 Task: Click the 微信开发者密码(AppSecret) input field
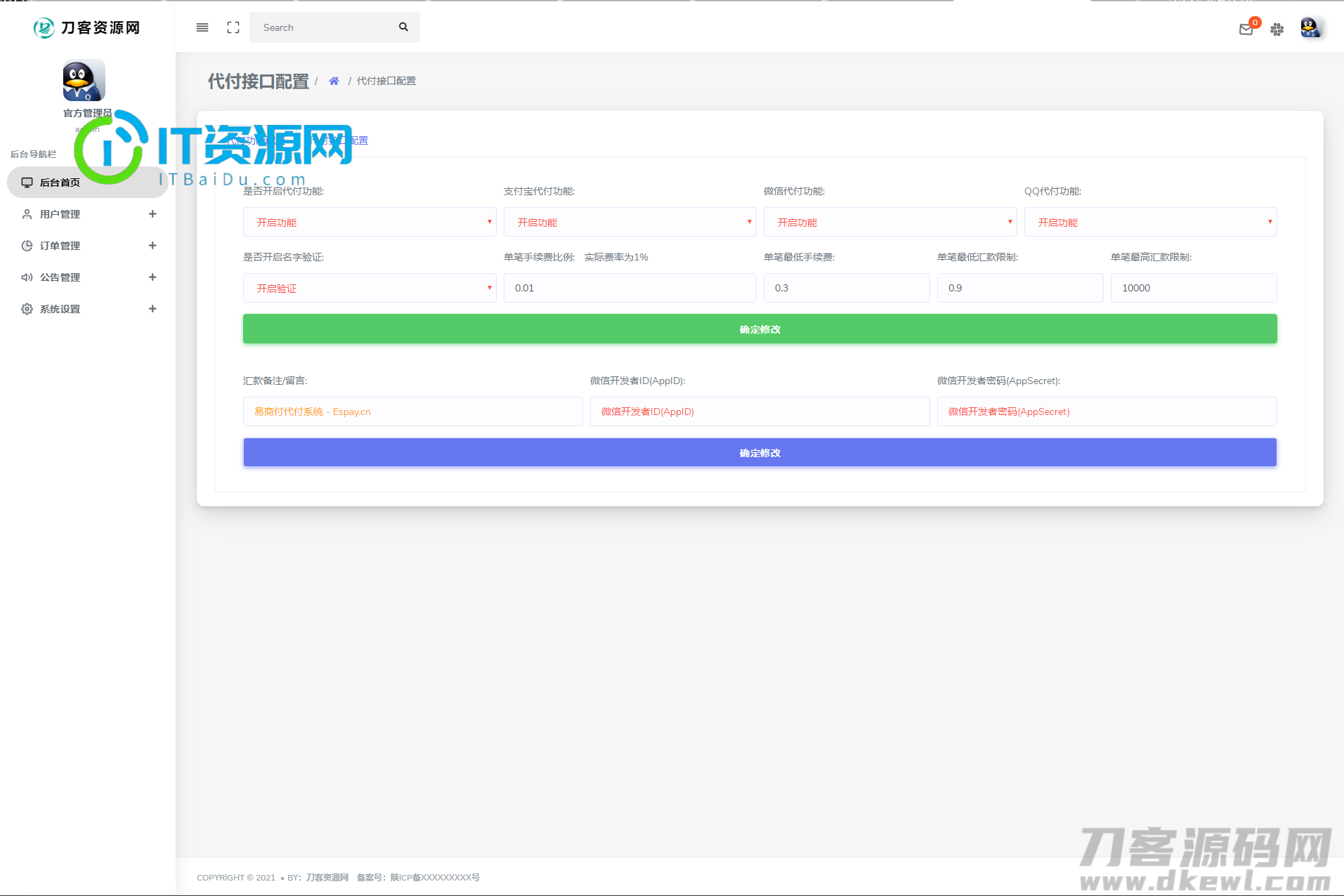coord(1107,411)
